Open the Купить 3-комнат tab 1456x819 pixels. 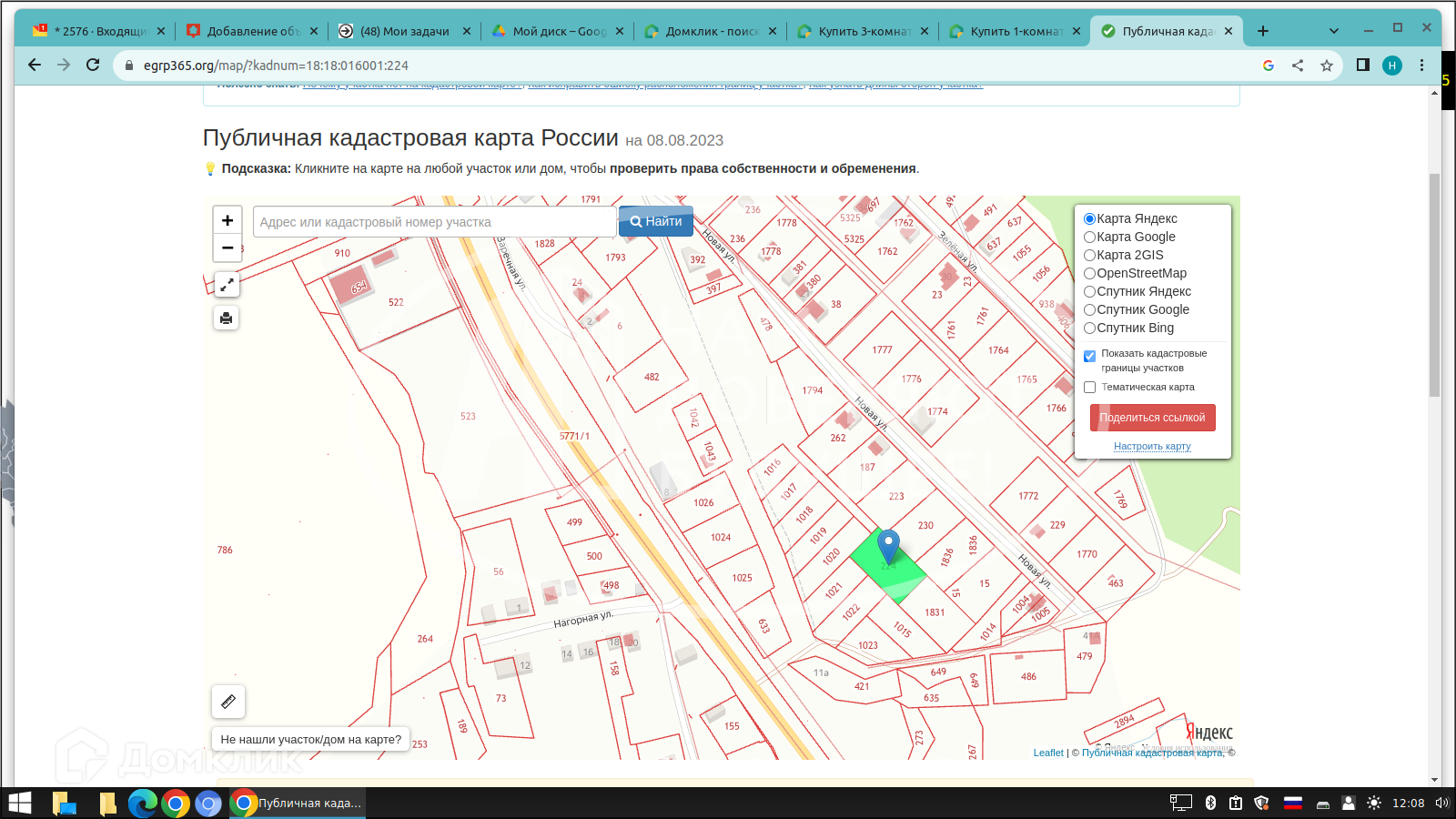(862, 31)
